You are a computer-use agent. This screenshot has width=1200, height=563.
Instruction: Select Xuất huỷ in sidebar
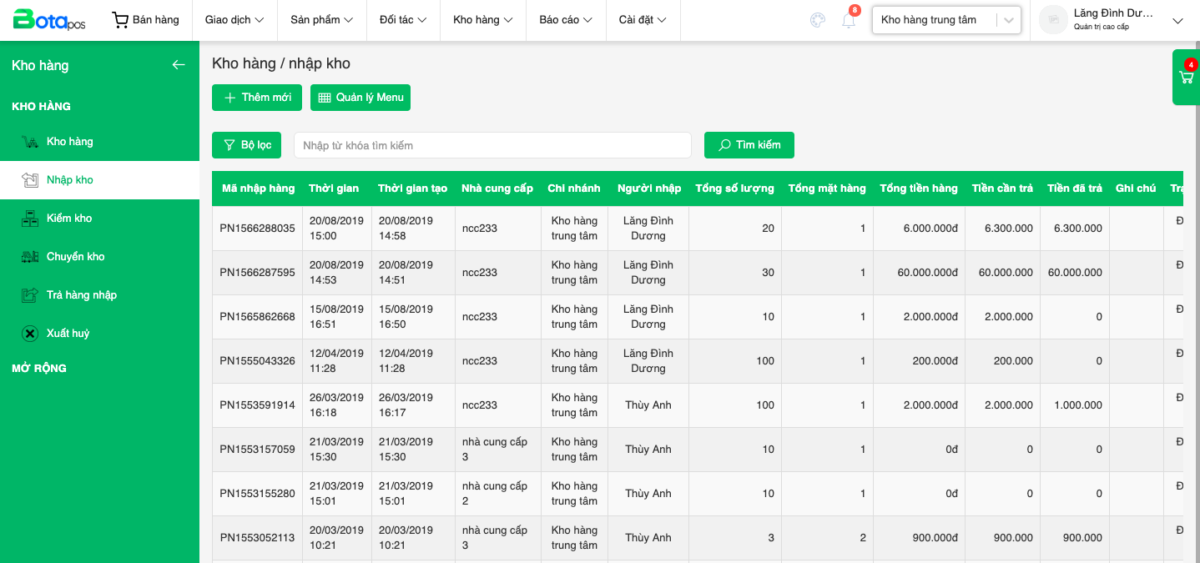[x=68, y=333]
